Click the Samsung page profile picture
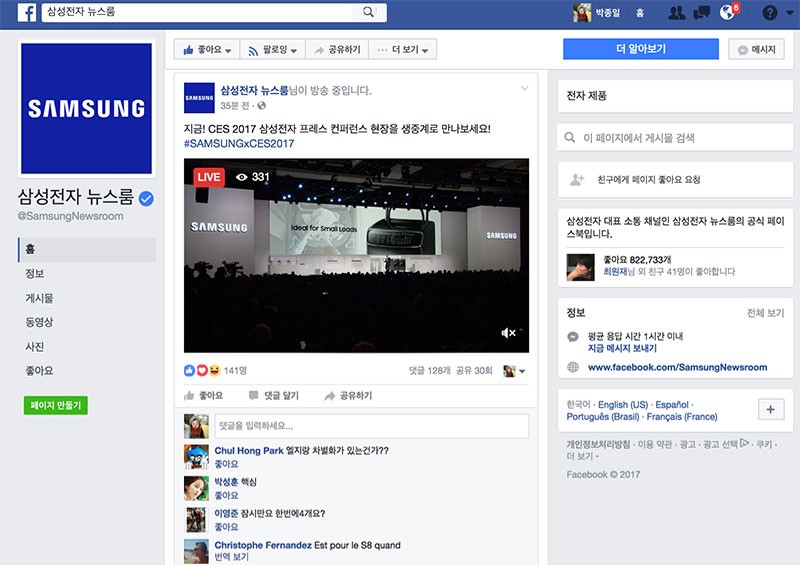The width and height of the screenshot is (800, 565). coord(86,108)
